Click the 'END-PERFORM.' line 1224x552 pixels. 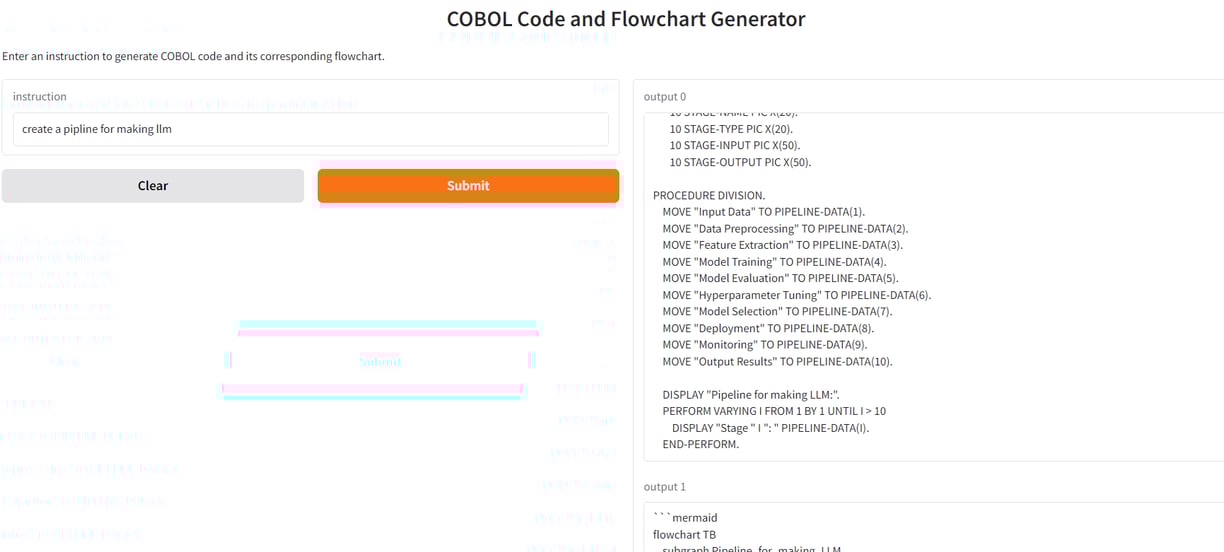pyautogui.click(x=700, y=444)
